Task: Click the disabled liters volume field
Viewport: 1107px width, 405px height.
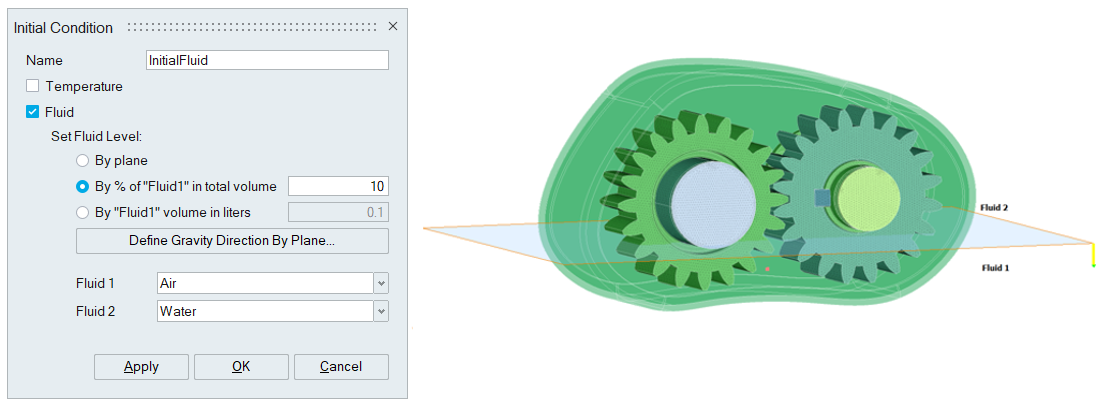Action: point(337,212)
